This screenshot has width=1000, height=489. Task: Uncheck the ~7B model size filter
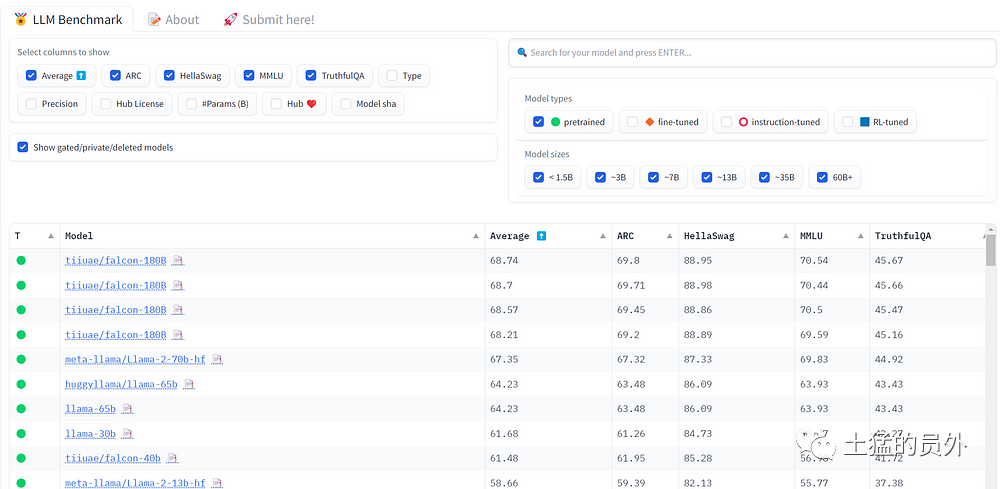[x=653, y=177]
